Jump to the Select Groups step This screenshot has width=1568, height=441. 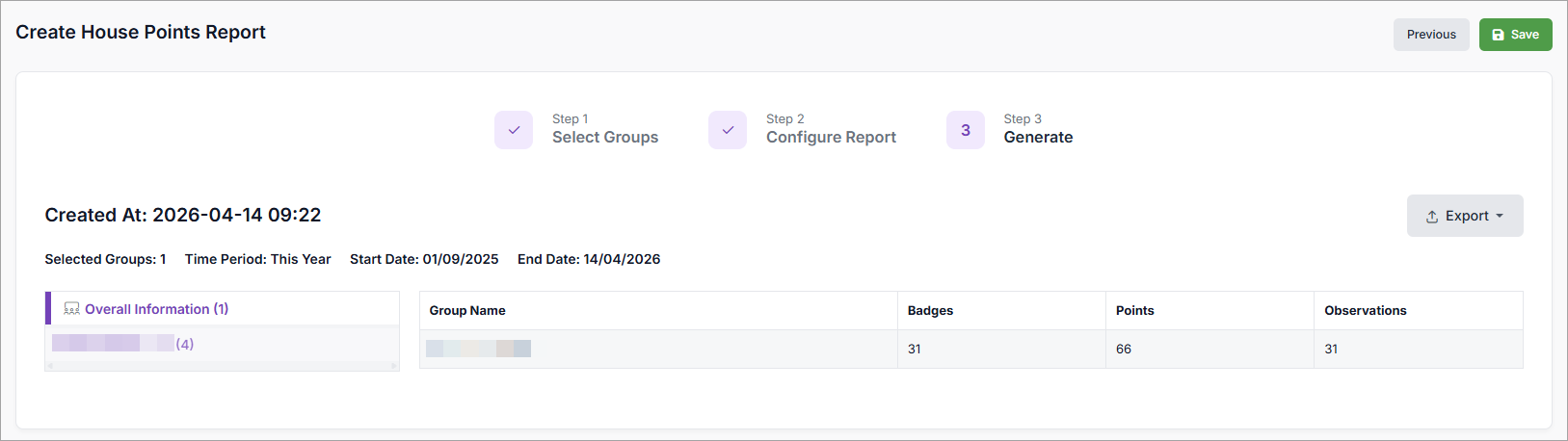tap(604, 137)
